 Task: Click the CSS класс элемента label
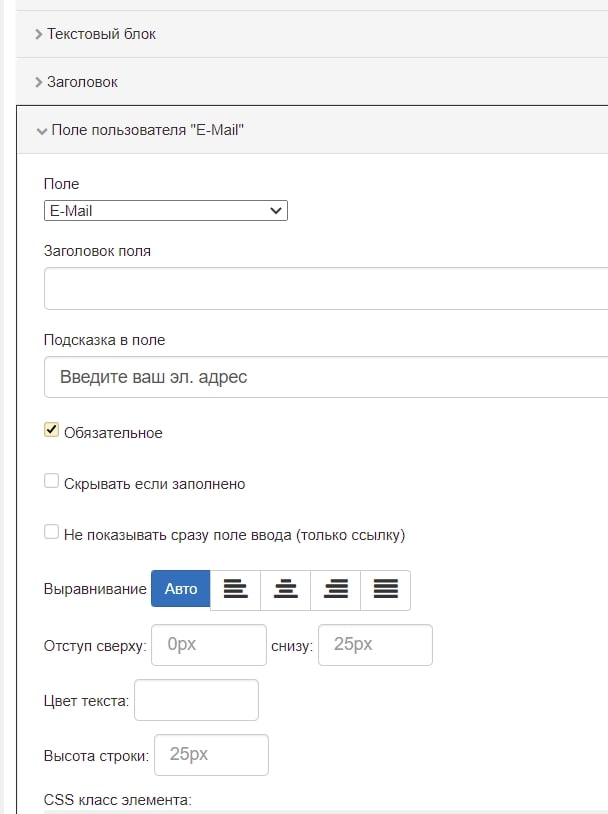click(x=118, y=800)
